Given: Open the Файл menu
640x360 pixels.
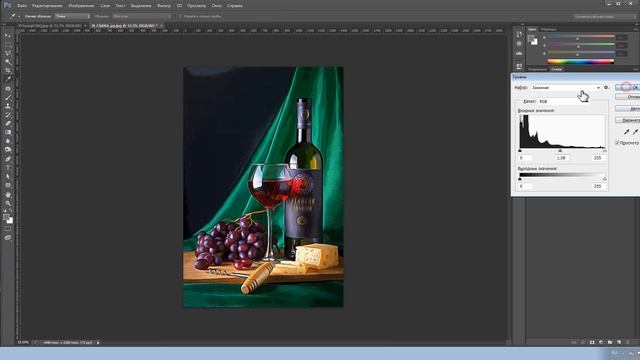Looking at the screenshot, I should 22,6.
